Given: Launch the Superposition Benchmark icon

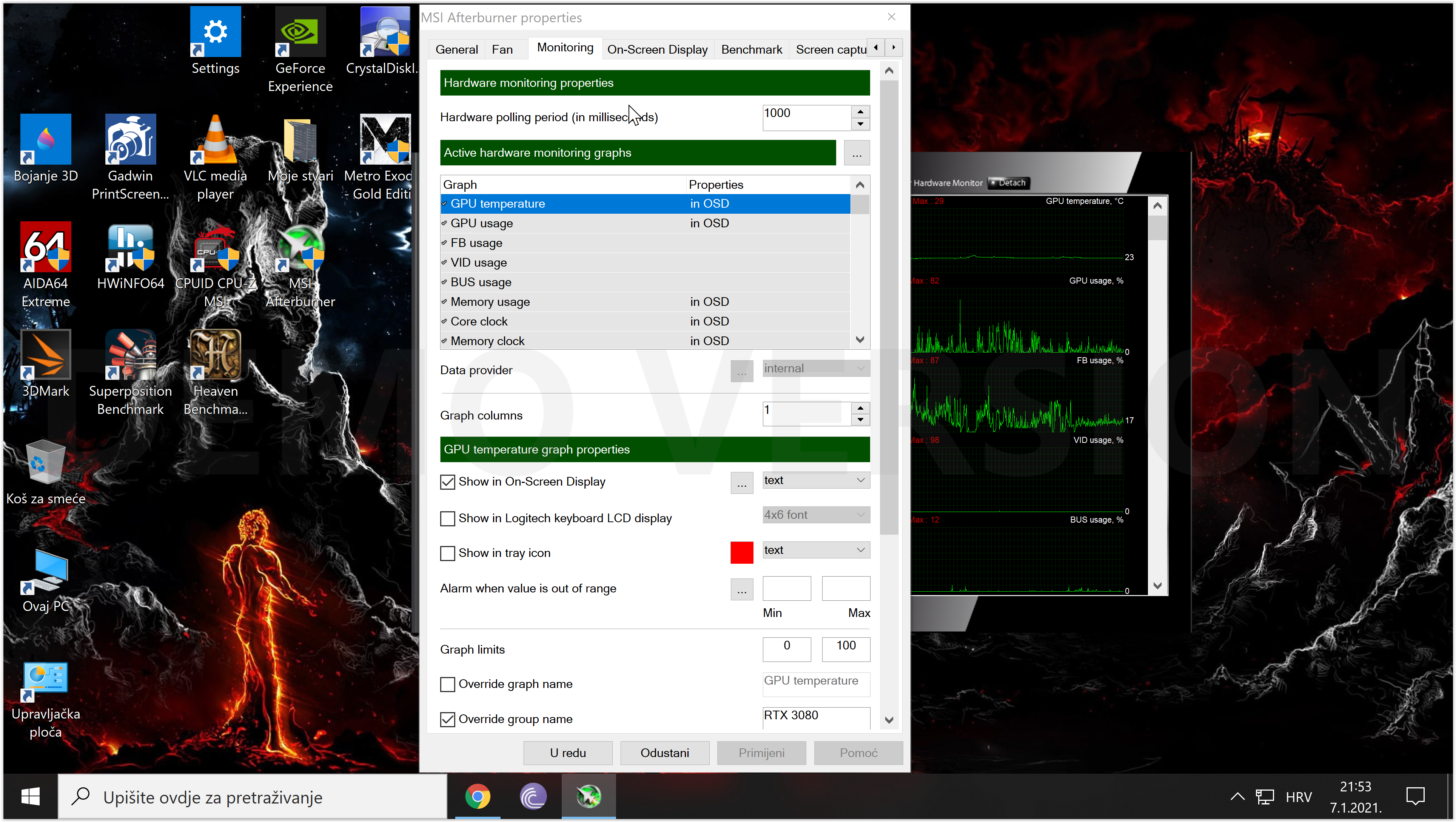Looking at the screenshot, I should (131, 373).
